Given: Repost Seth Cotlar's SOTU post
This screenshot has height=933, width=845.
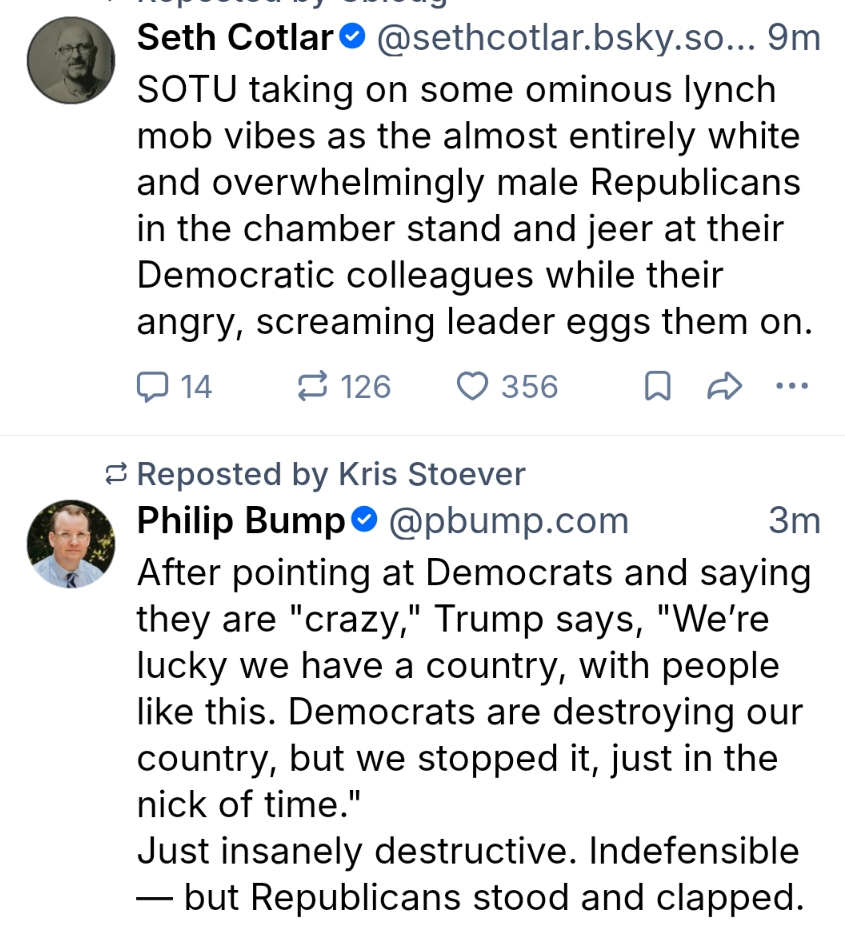Looking at the screenshot, I should click(x=313, y=386).
